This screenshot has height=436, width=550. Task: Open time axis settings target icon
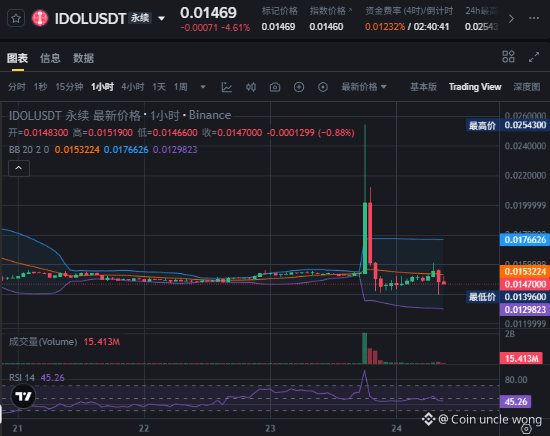(x=526, y=429)
